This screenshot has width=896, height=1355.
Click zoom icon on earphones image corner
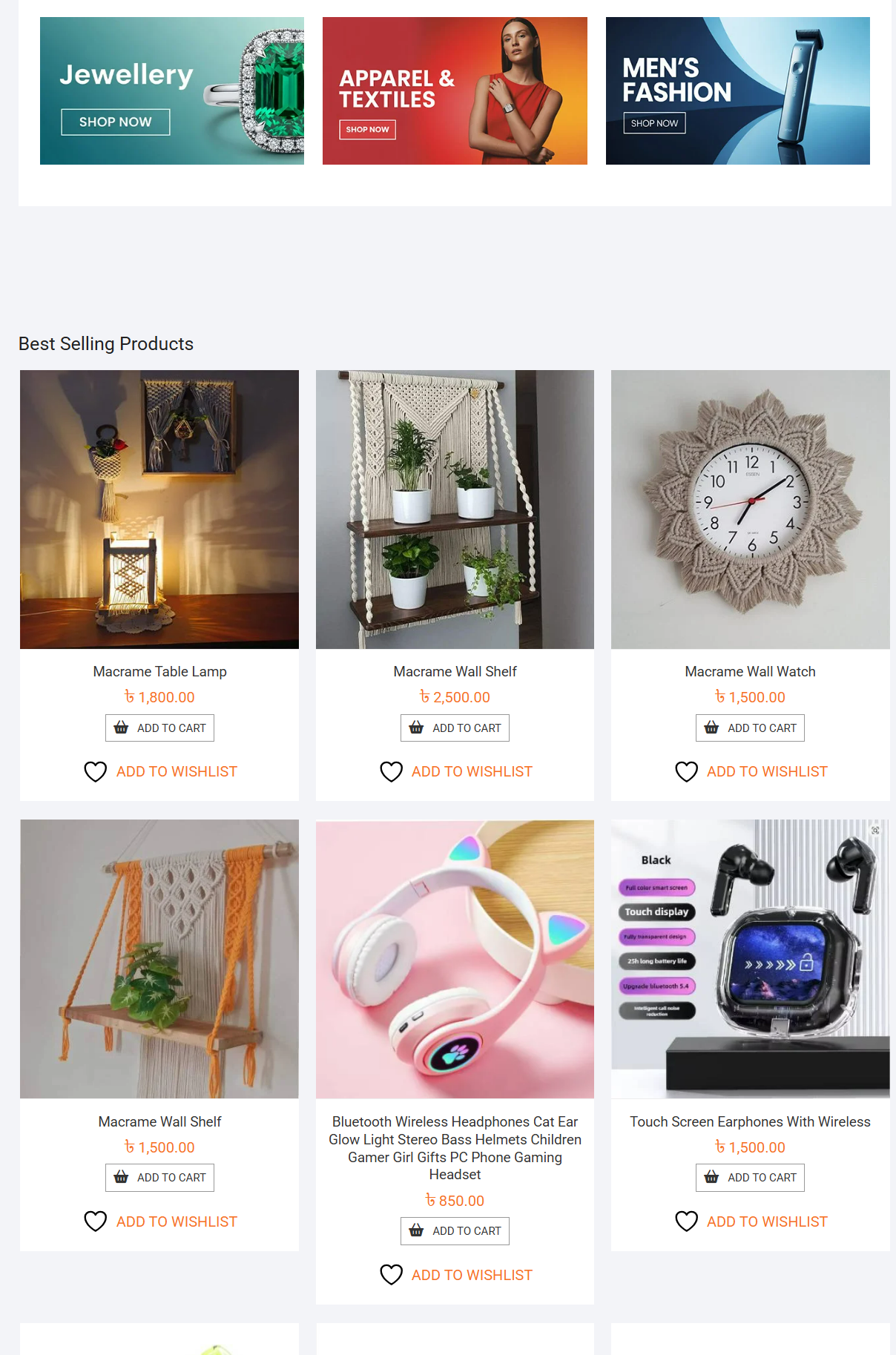(x=875, y=831)
